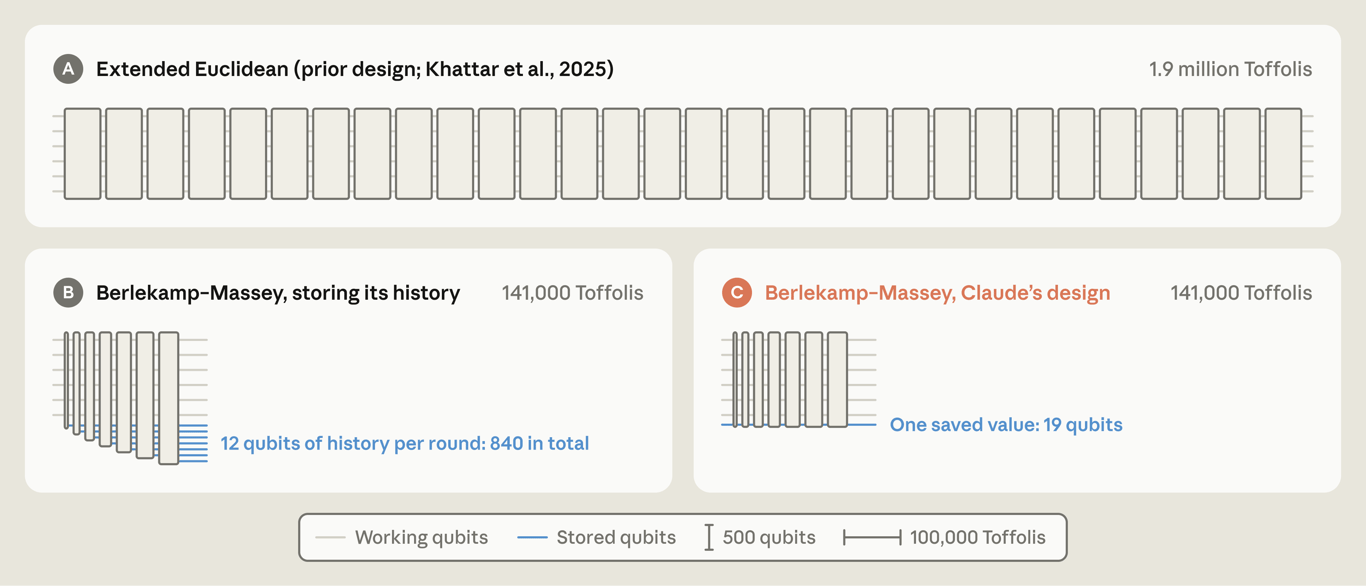Click the widest rightmost block in panel B

168,398
